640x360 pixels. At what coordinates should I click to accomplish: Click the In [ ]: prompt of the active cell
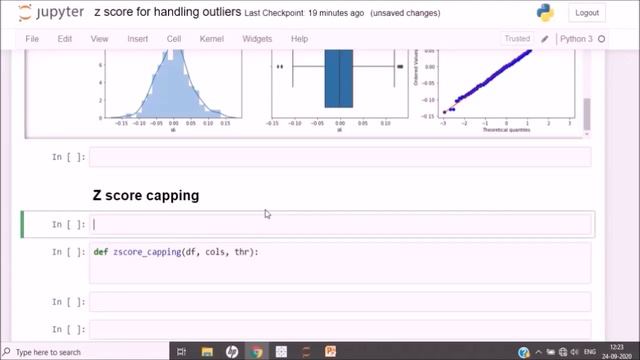[x=69, y=224]
